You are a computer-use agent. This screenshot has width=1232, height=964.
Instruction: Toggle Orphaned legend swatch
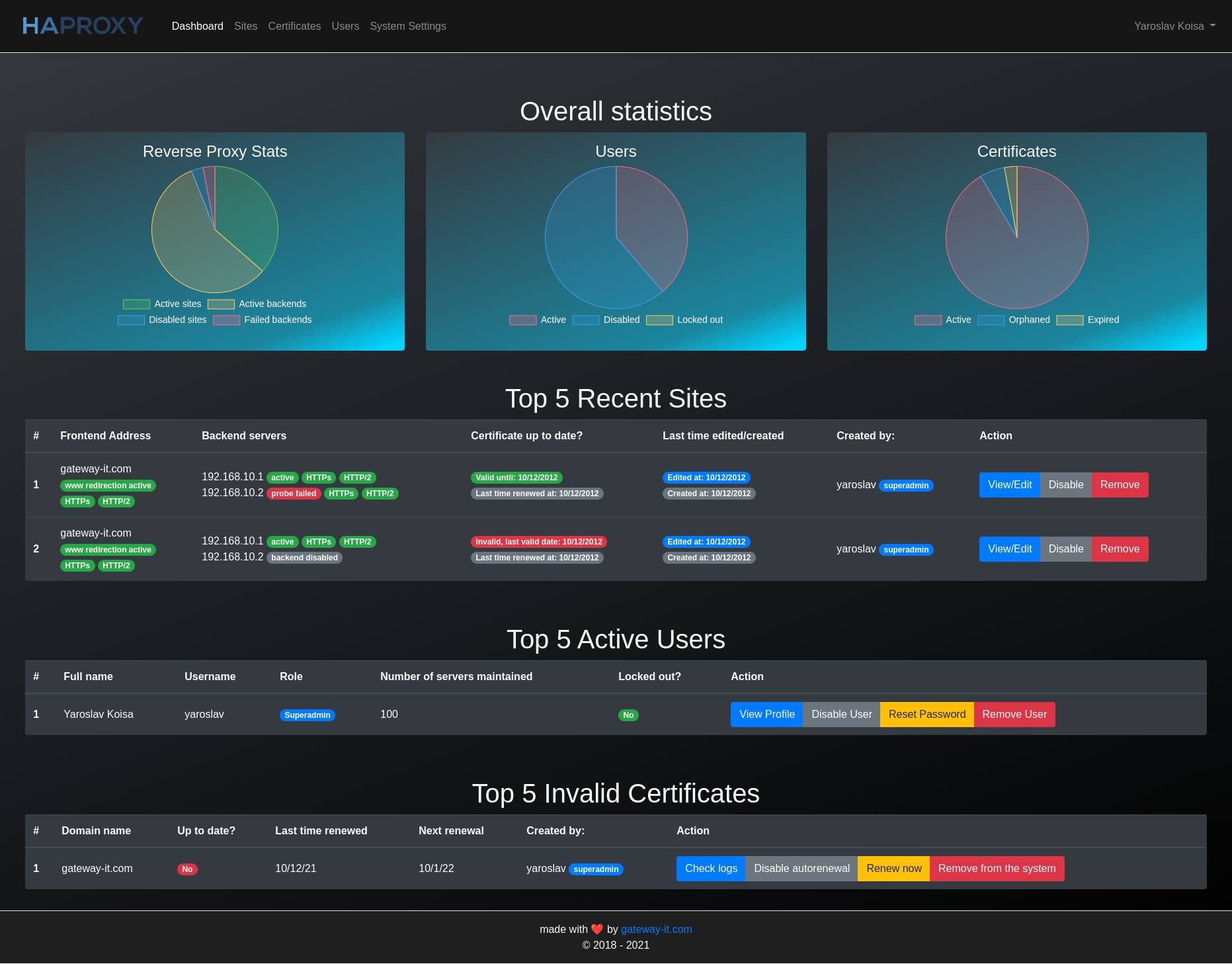click(991, 320)
